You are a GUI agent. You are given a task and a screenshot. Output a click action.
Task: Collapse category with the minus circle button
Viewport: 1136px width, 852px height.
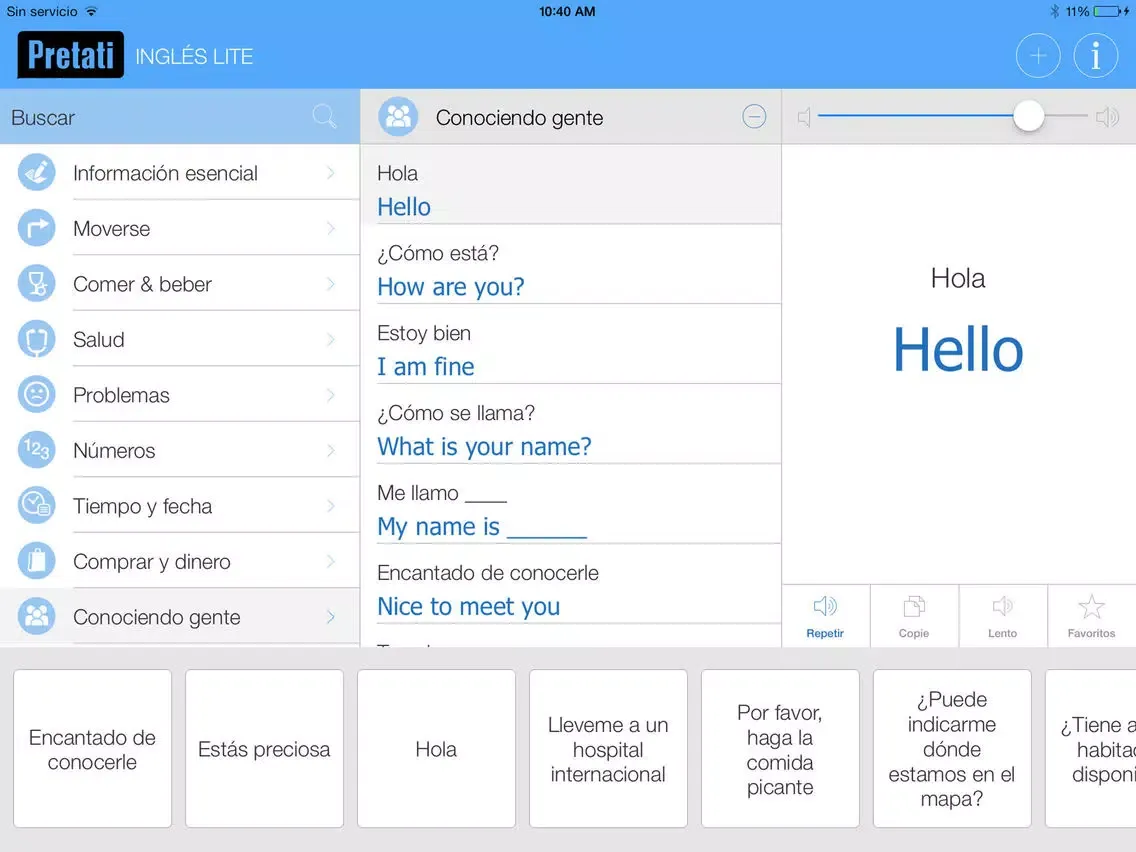pos(754,117)
